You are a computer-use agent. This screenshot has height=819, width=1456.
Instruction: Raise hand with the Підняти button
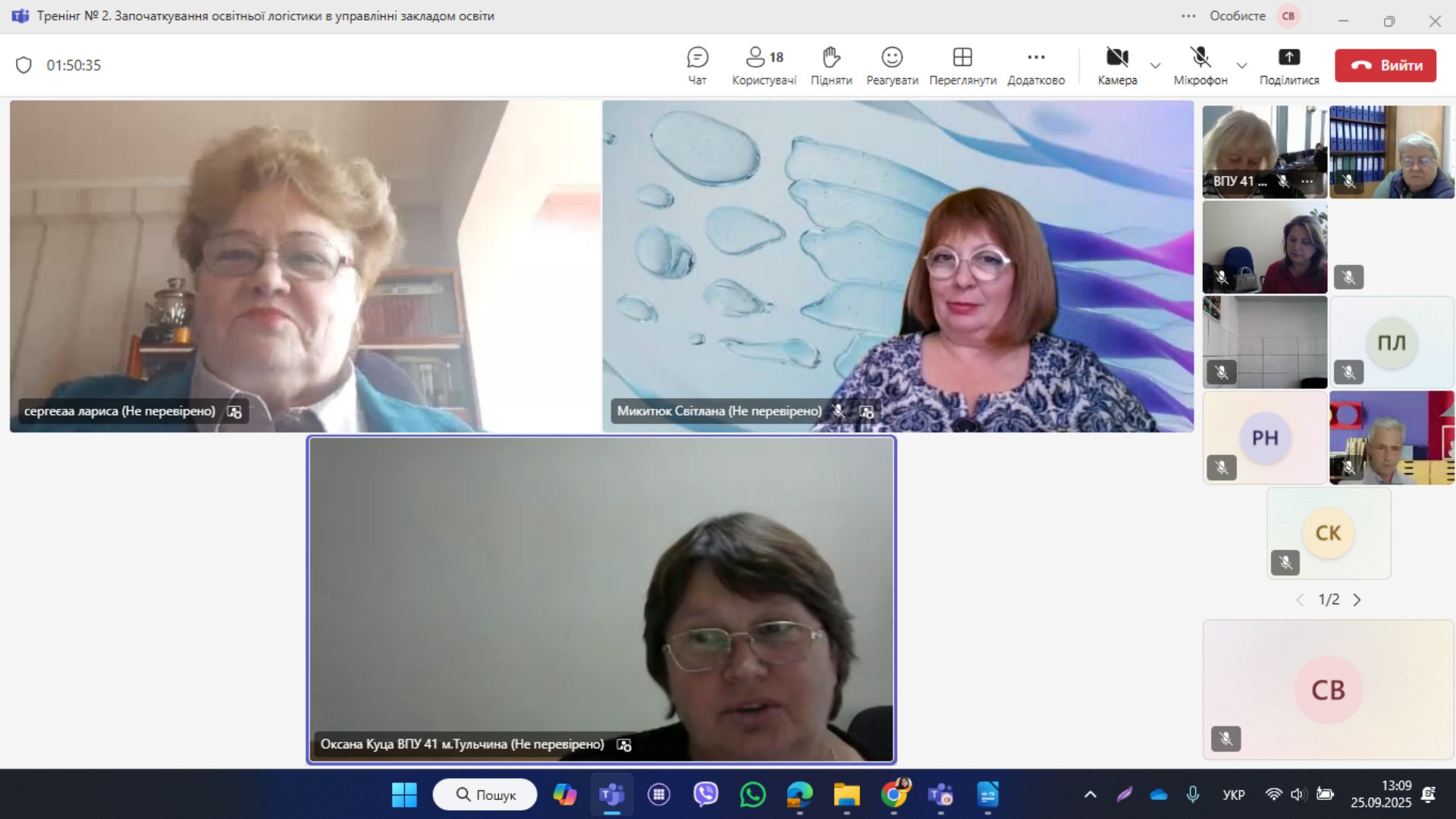pos(831,65)
